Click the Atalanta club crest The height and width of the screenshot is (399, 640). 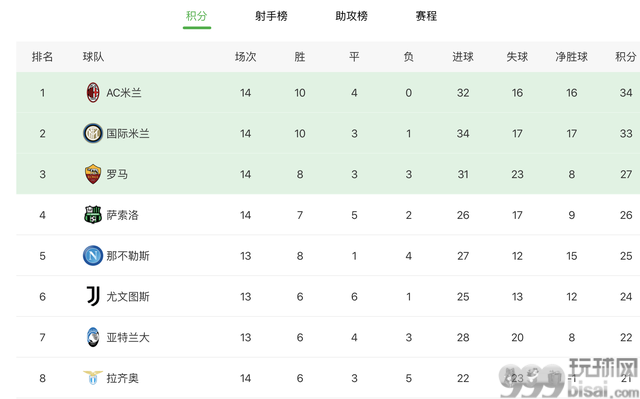click(93, 337)
